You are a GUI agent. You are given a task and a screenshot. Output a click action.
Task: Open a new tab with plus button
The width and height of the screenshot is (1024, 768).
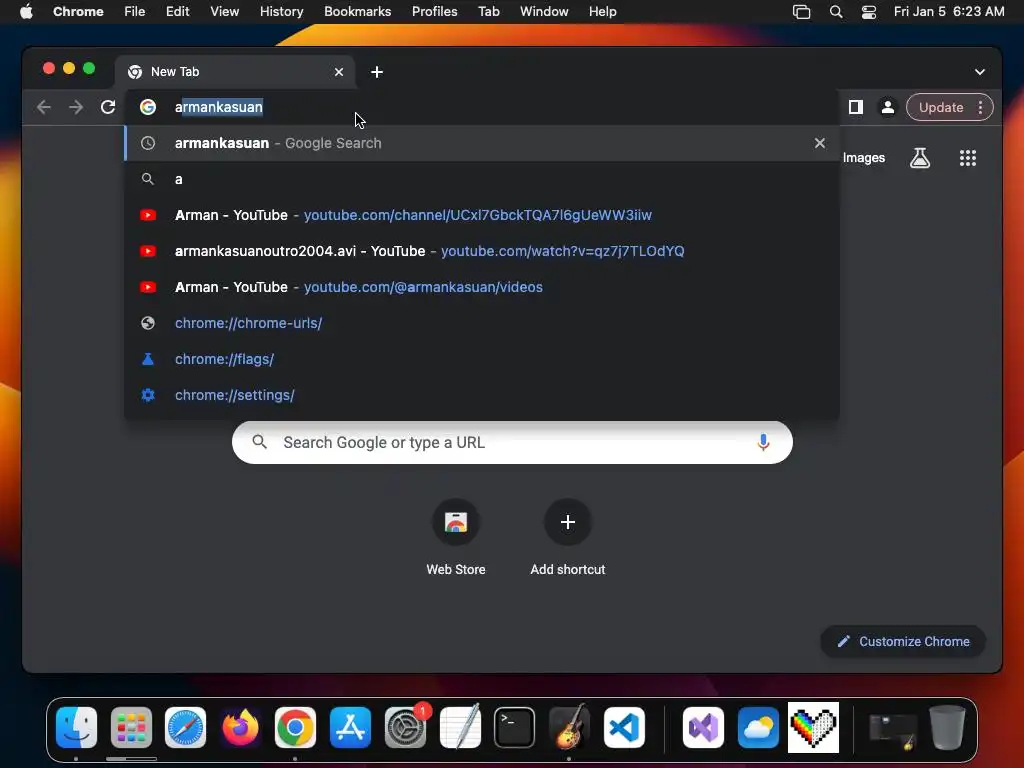[377, 72]
